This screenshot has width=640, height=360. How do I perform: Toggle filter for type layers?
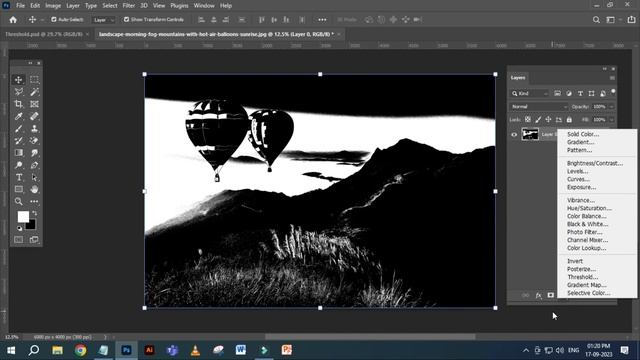(580, 94)
